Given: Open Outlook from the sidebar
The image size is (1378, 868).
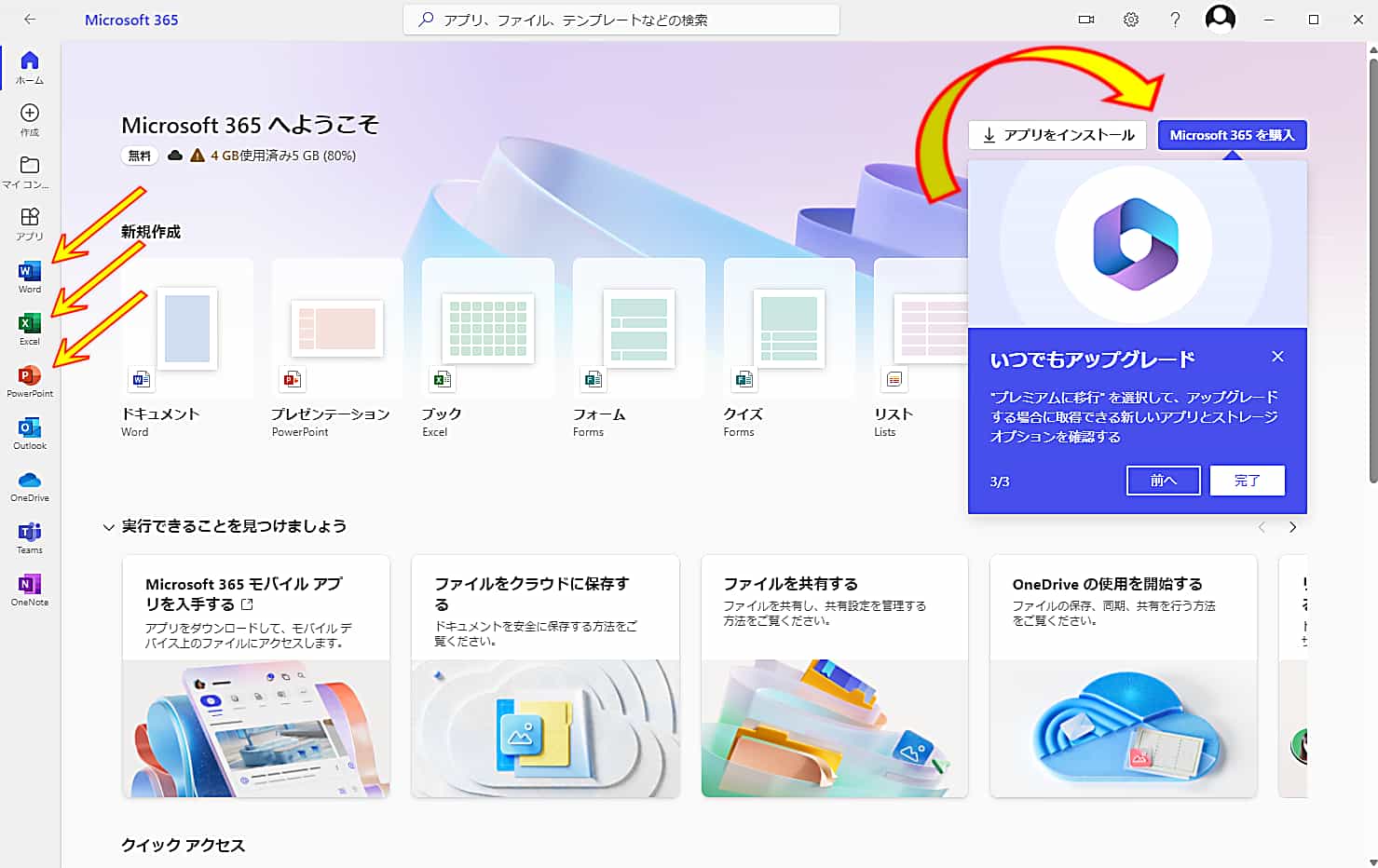Looking at the screenshot, I should tap(29, 431).
